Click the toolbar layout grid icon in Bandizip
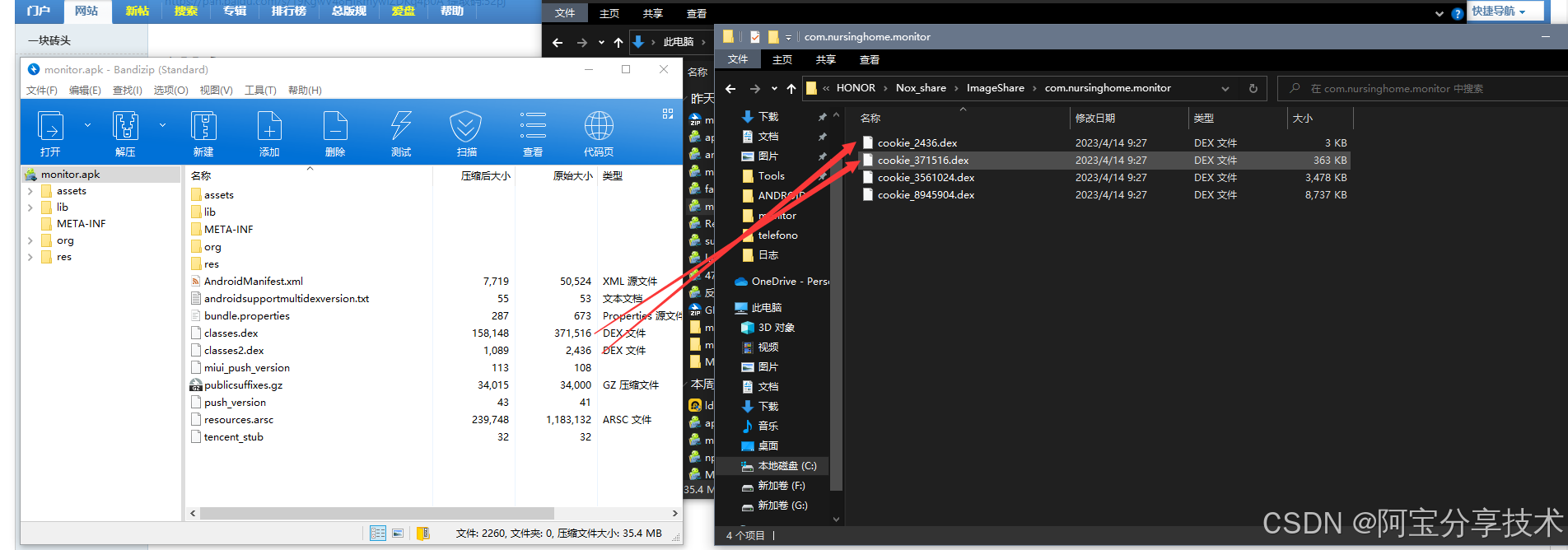Image resolution: width=1568 pixels, height=550 pixels. click(x=668, y=114)
